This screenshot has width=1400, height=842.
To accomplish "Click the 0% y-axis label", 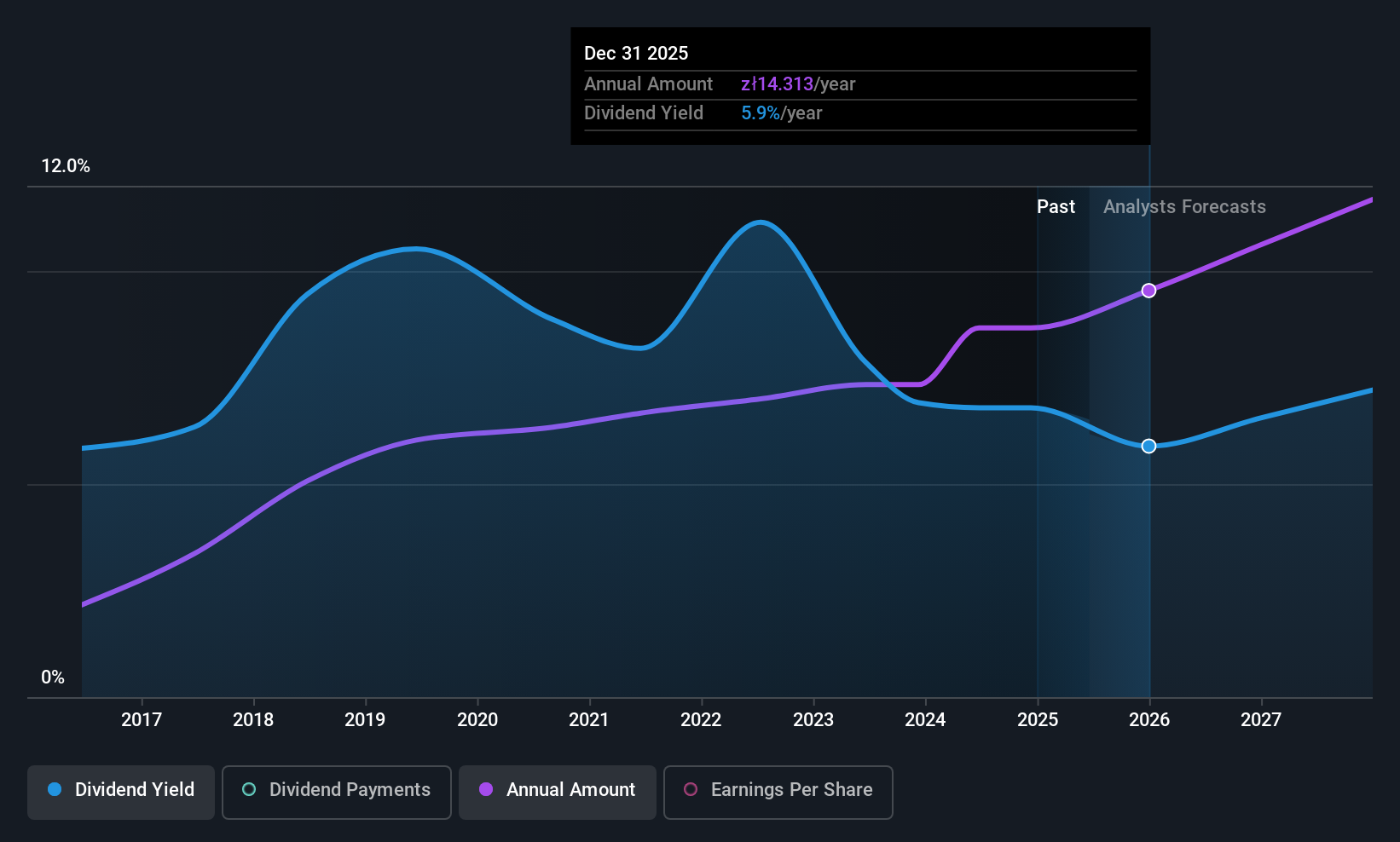I will pyautogui.click(x=53, y=677).
